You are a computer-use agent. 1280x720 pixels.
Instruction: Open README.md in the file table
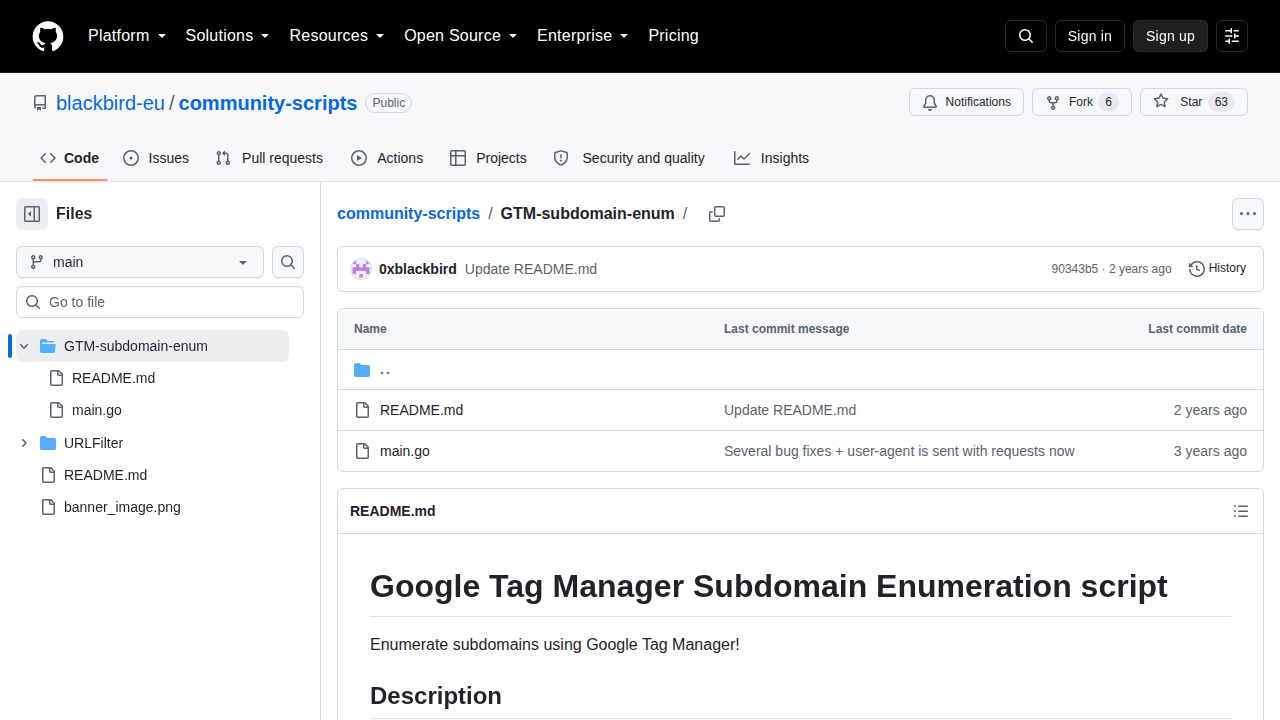[421, 410]
